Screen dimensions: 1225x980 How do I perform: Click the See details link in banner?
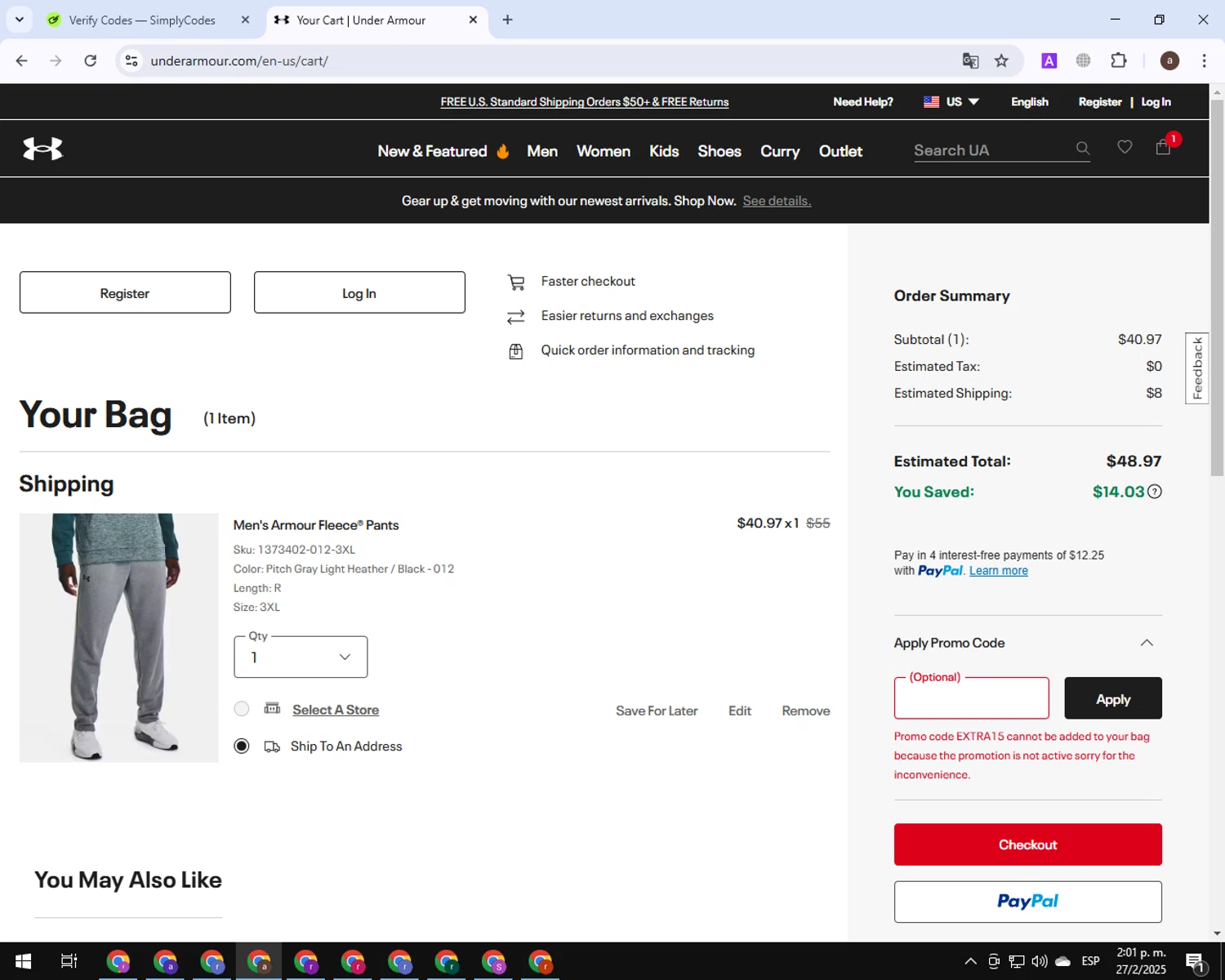(777, 201)
